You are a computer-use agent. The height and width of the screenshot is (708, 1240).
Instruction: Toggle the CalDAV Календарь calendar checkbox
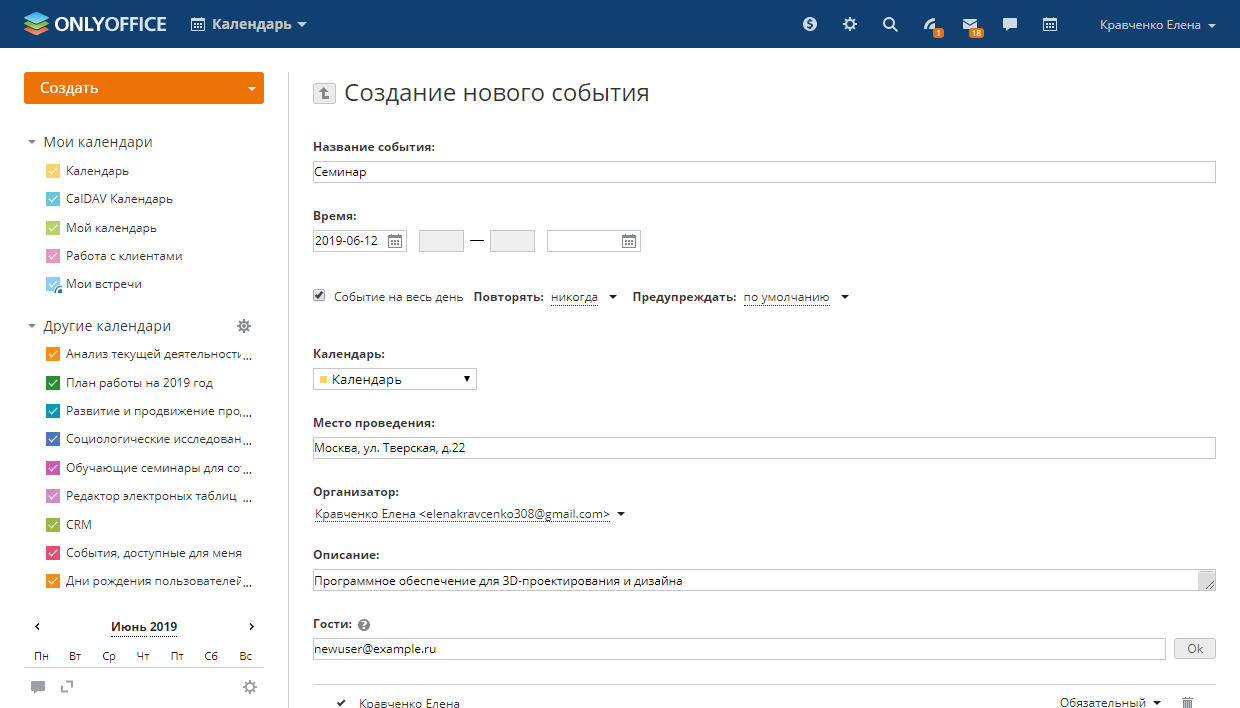click(x=53, y=199)
